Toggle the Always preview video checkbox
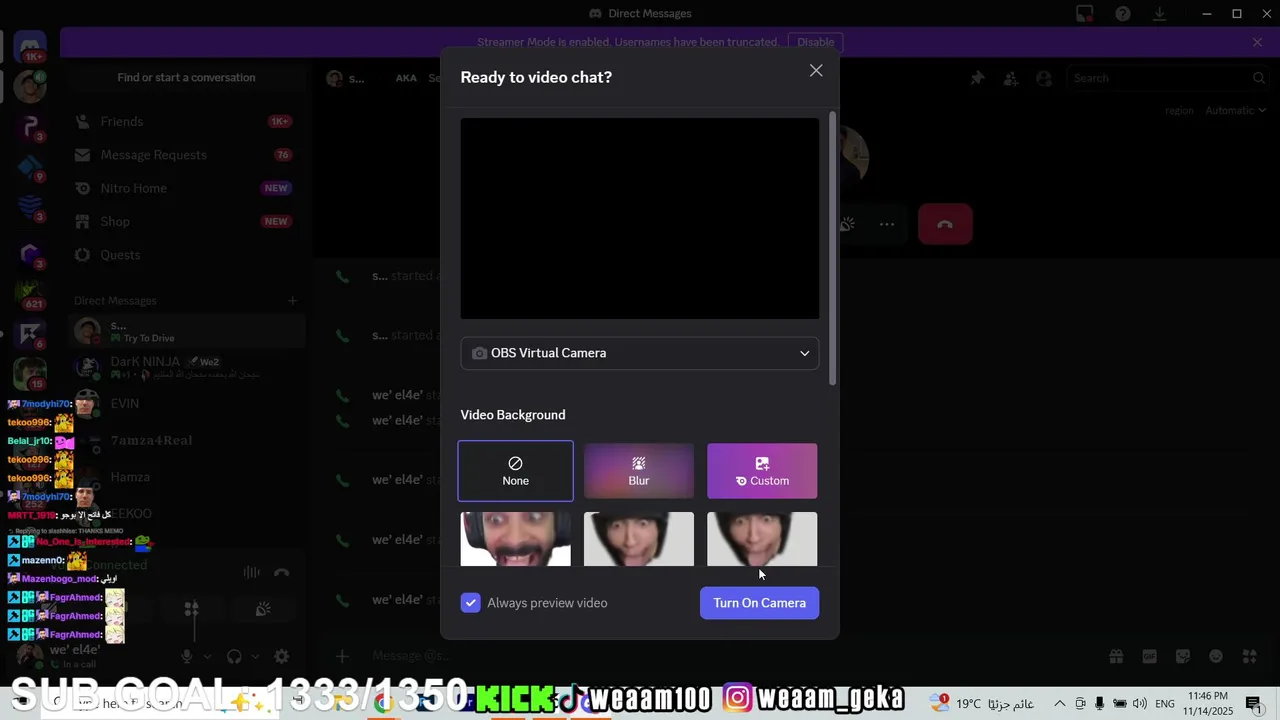This screenshot has height=720, width=1280. tap(471, 603)
